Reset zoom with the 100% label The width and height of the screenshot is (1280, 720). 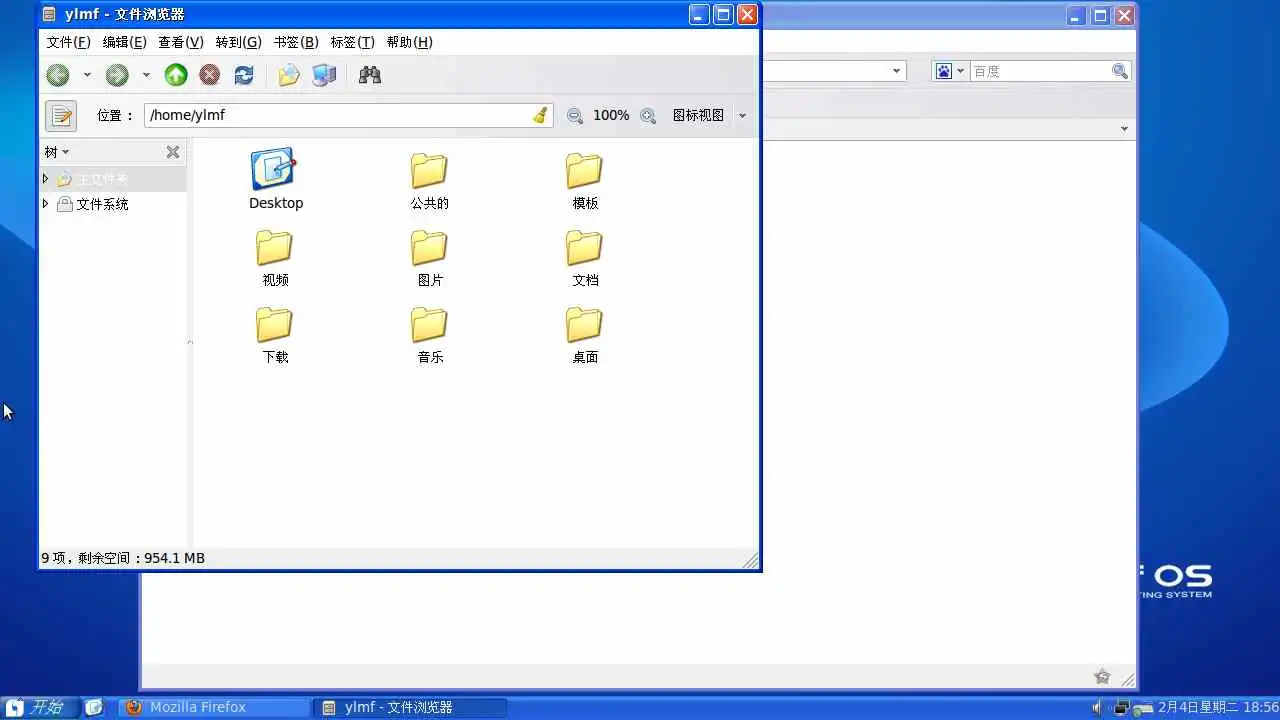611,115
